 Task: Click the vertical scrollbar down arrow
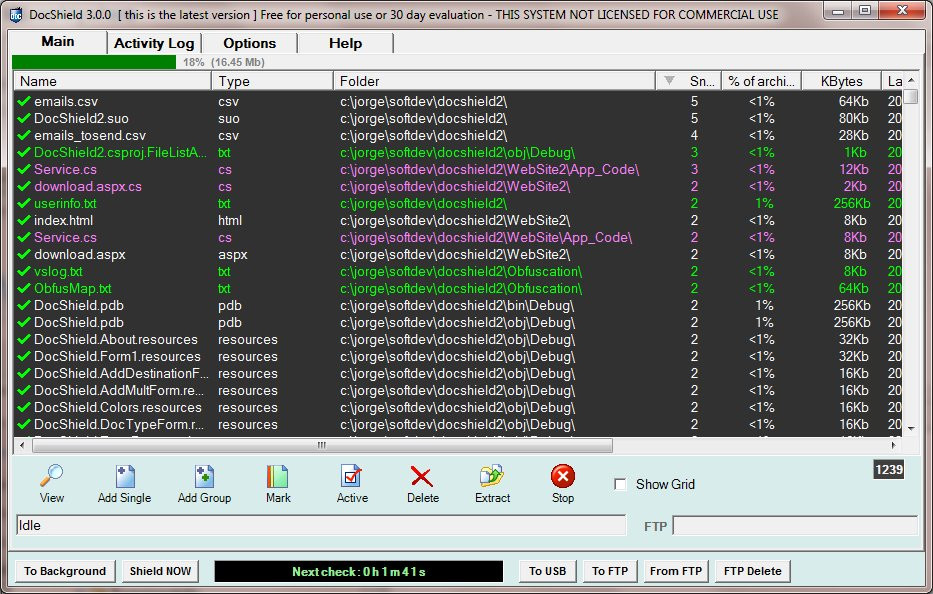pyautogui.click(x=911, y=429)
